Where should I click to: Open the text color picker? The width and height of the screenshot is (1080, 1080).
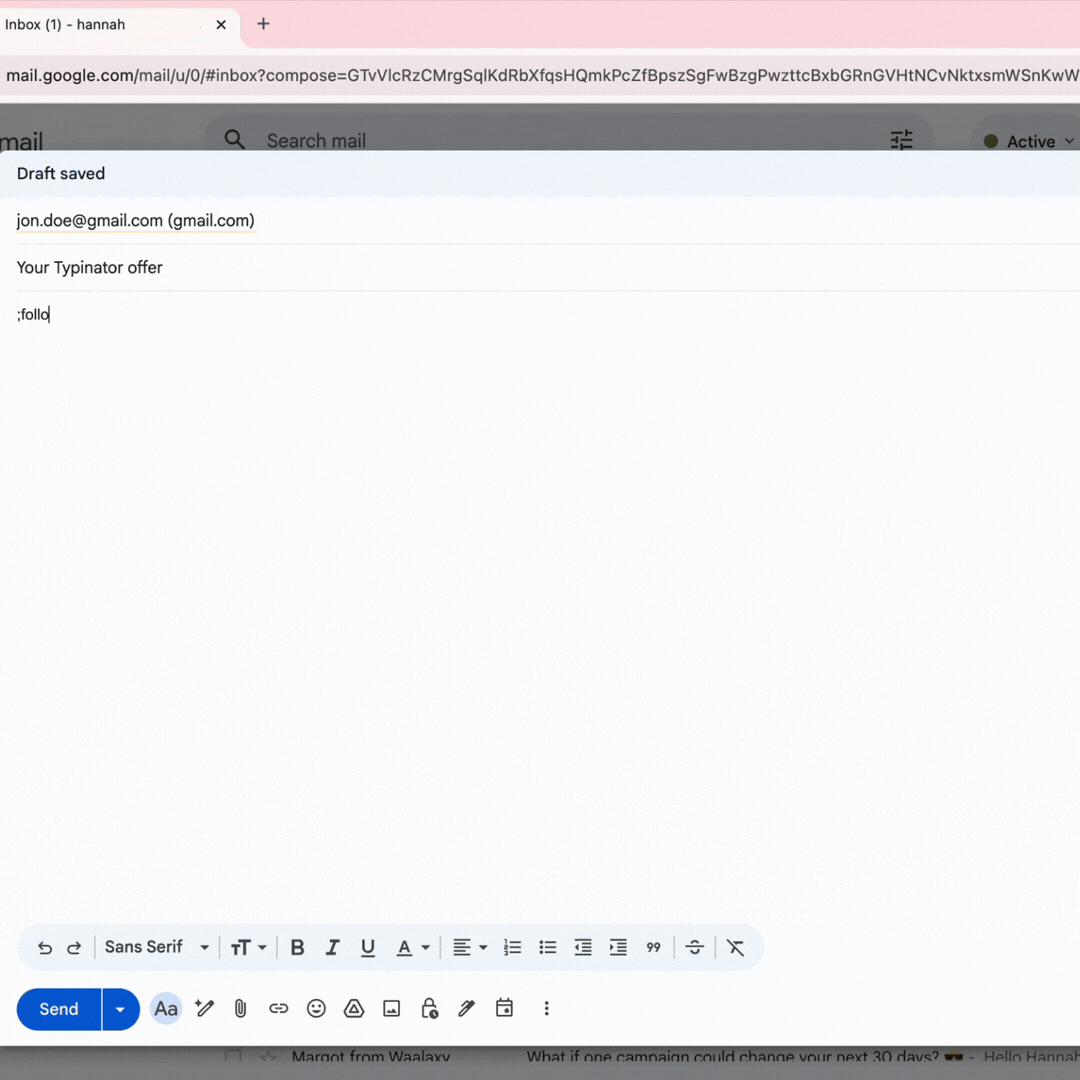pos(413,948)
